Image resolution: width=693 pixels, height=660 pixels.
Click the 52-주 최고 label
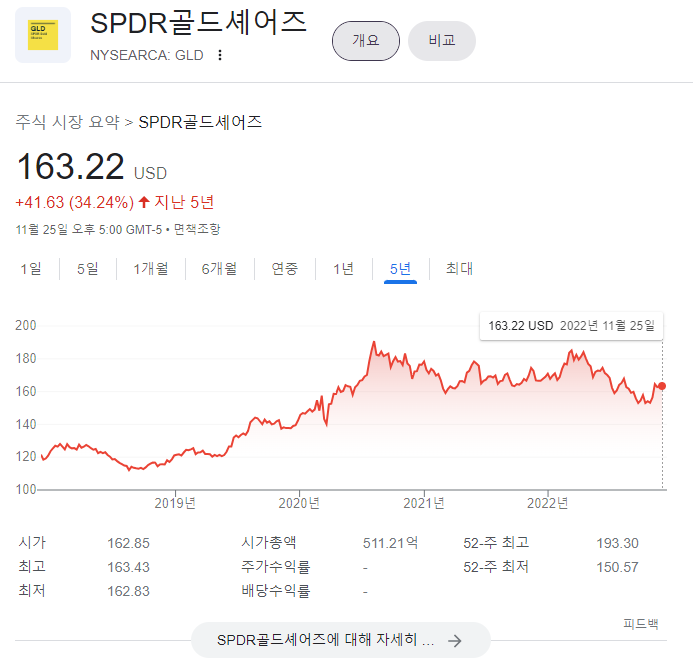(x=496, y=542)
